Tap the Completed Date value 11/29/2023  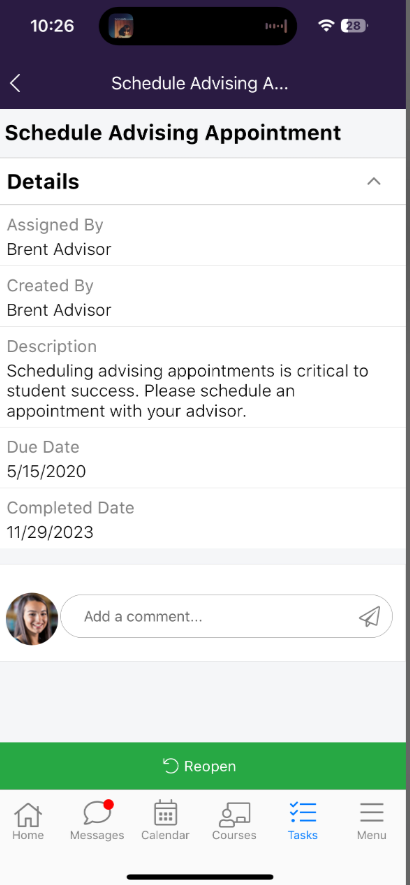pos(50,532)
